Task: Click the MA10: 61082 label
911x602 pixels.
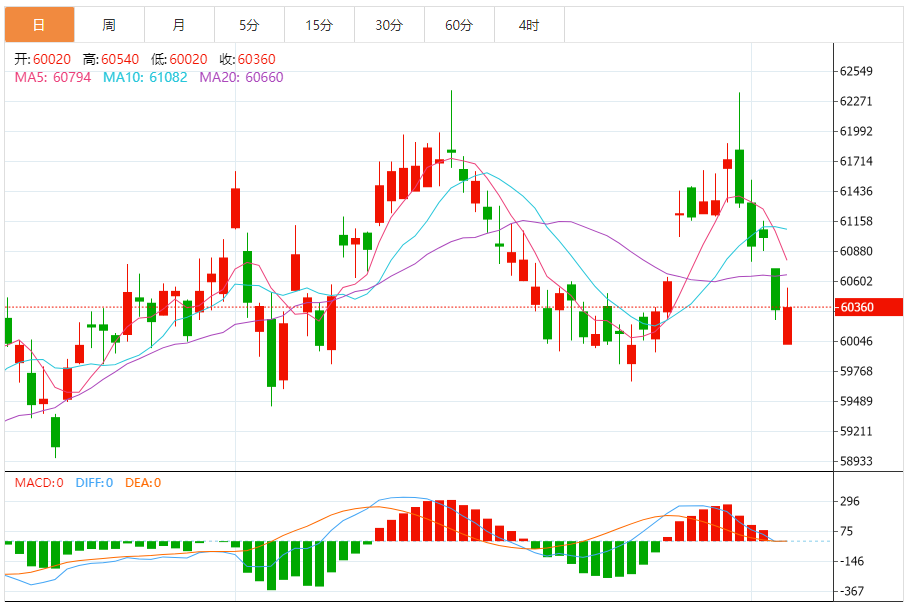Action: click(x=145, y=77)
